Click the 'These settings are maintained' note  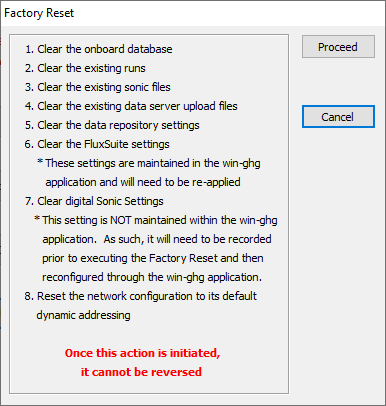(149, 163)
